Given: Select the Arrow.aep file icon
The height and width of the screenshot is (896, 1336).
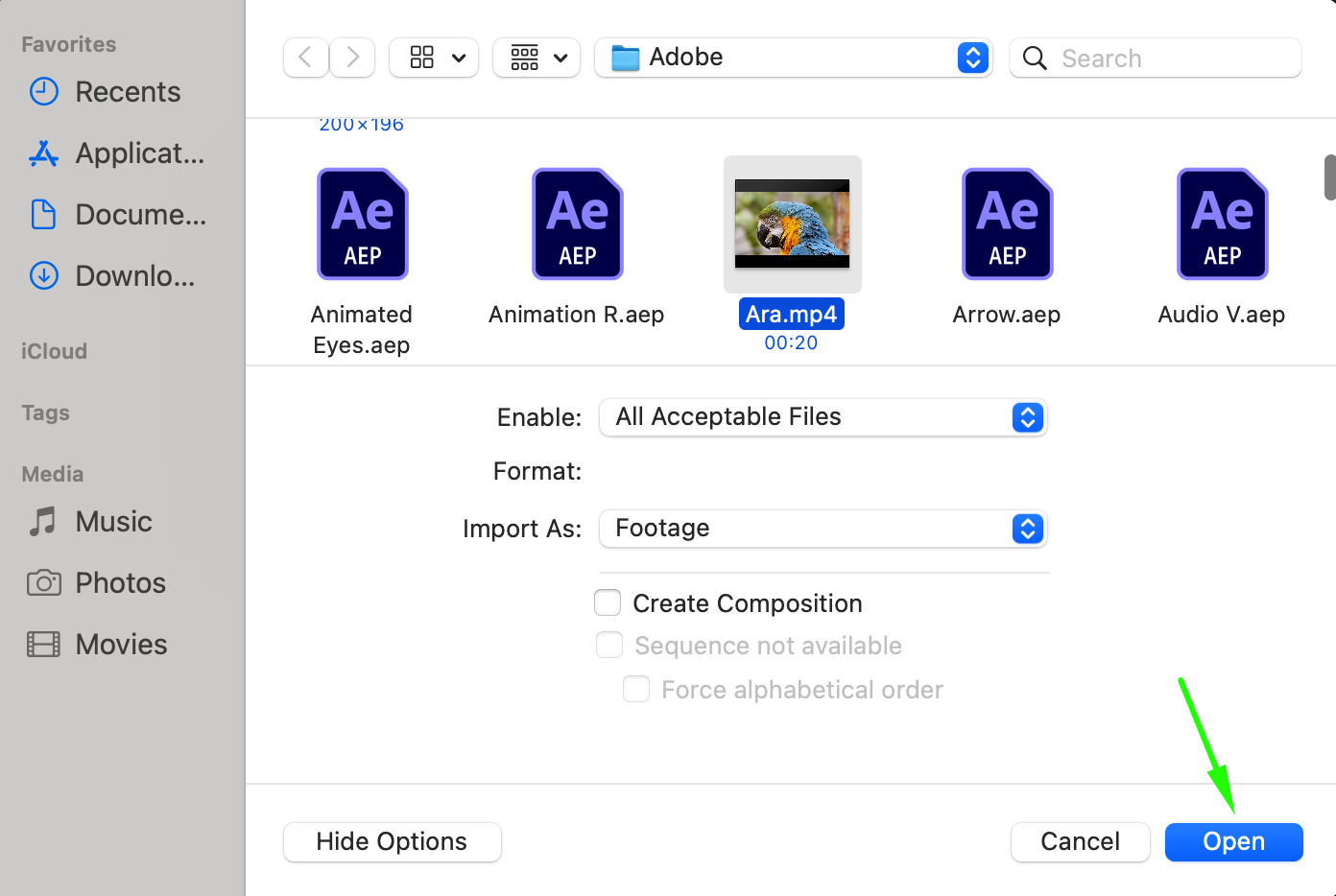Looking at the screenshot, I should (x=1008, y=224).
